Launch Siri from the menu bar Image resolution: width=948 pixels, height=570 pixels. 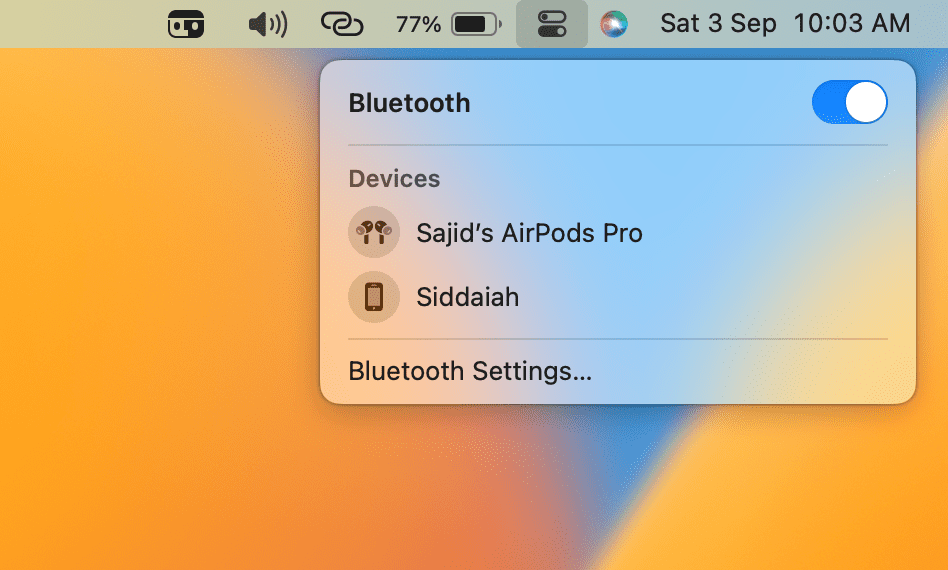614,24
